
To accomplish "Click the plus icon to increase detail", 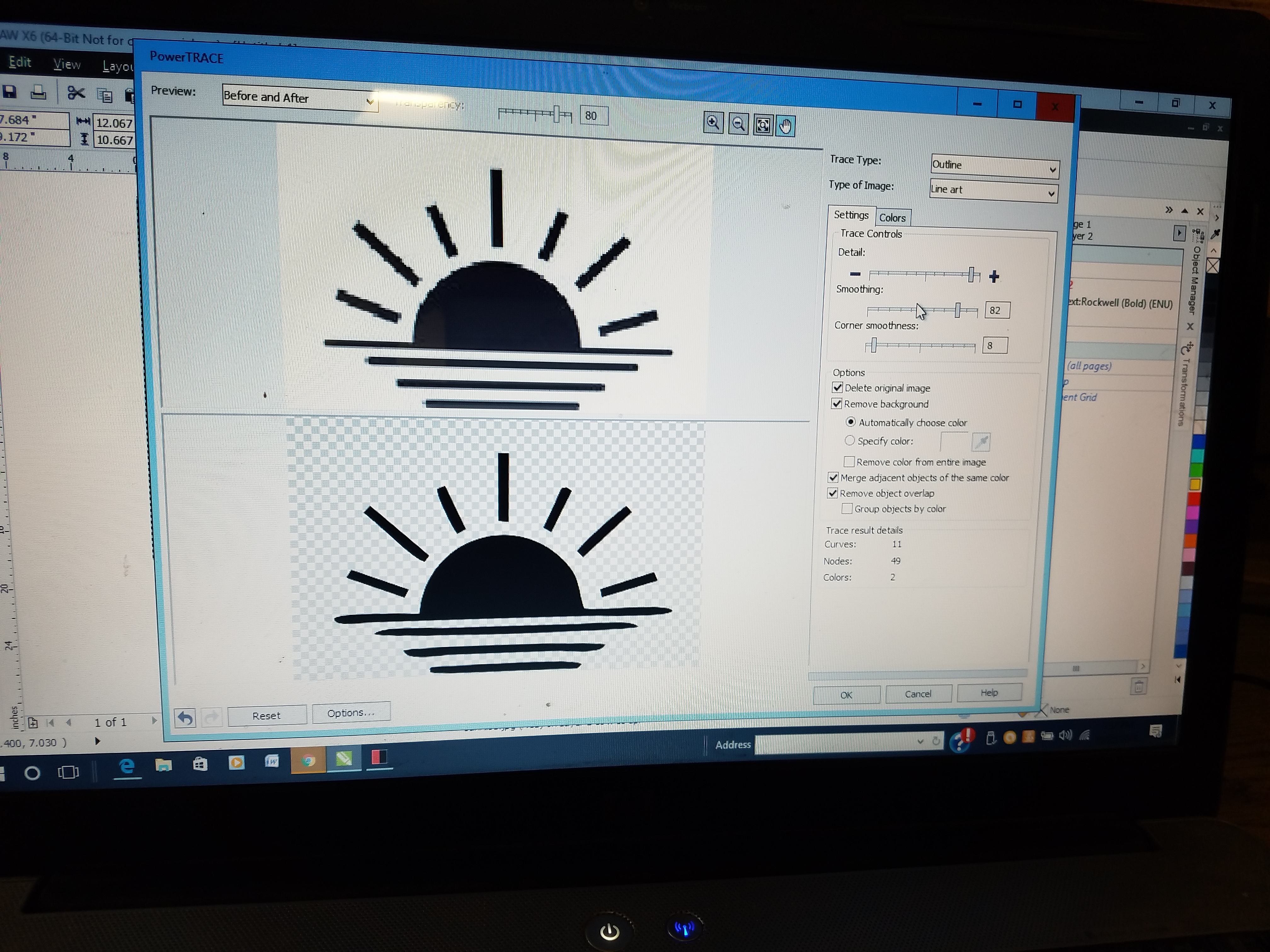I will 994,277.
